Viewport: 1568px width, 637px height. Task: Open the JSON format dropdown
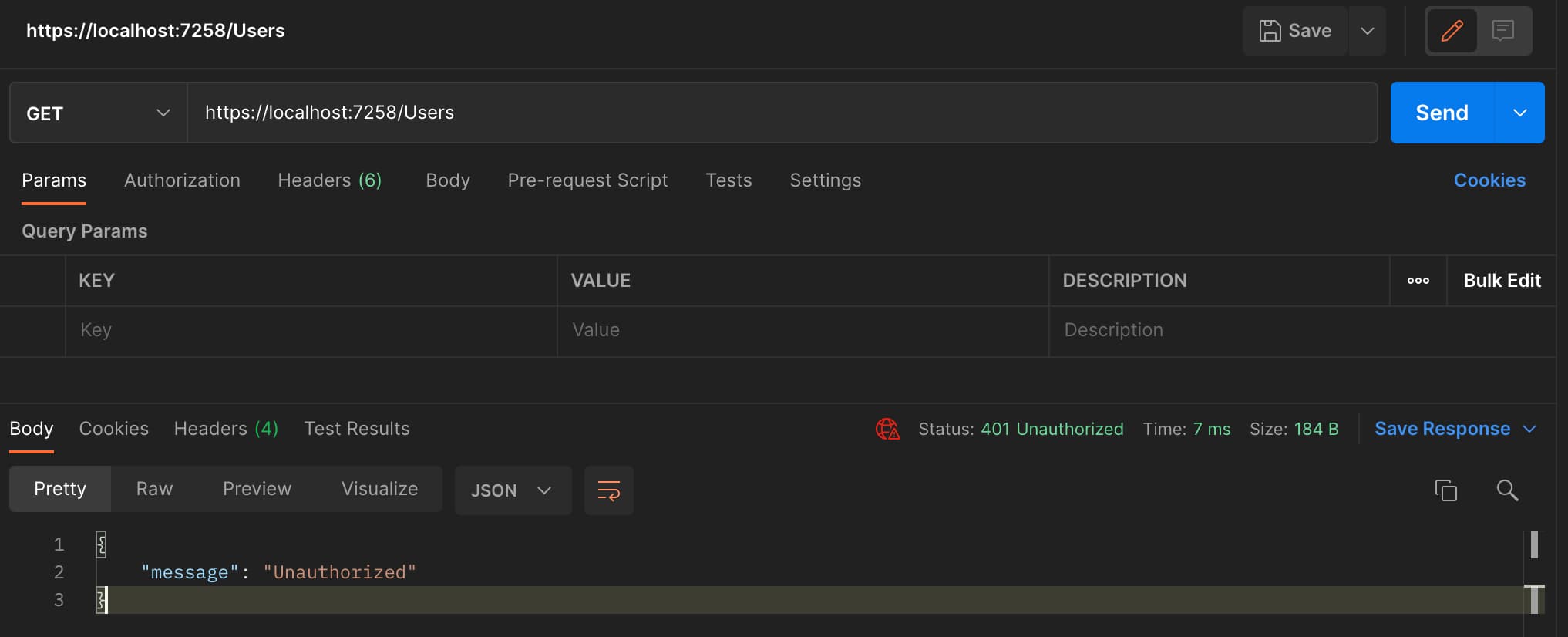point(513,490)
